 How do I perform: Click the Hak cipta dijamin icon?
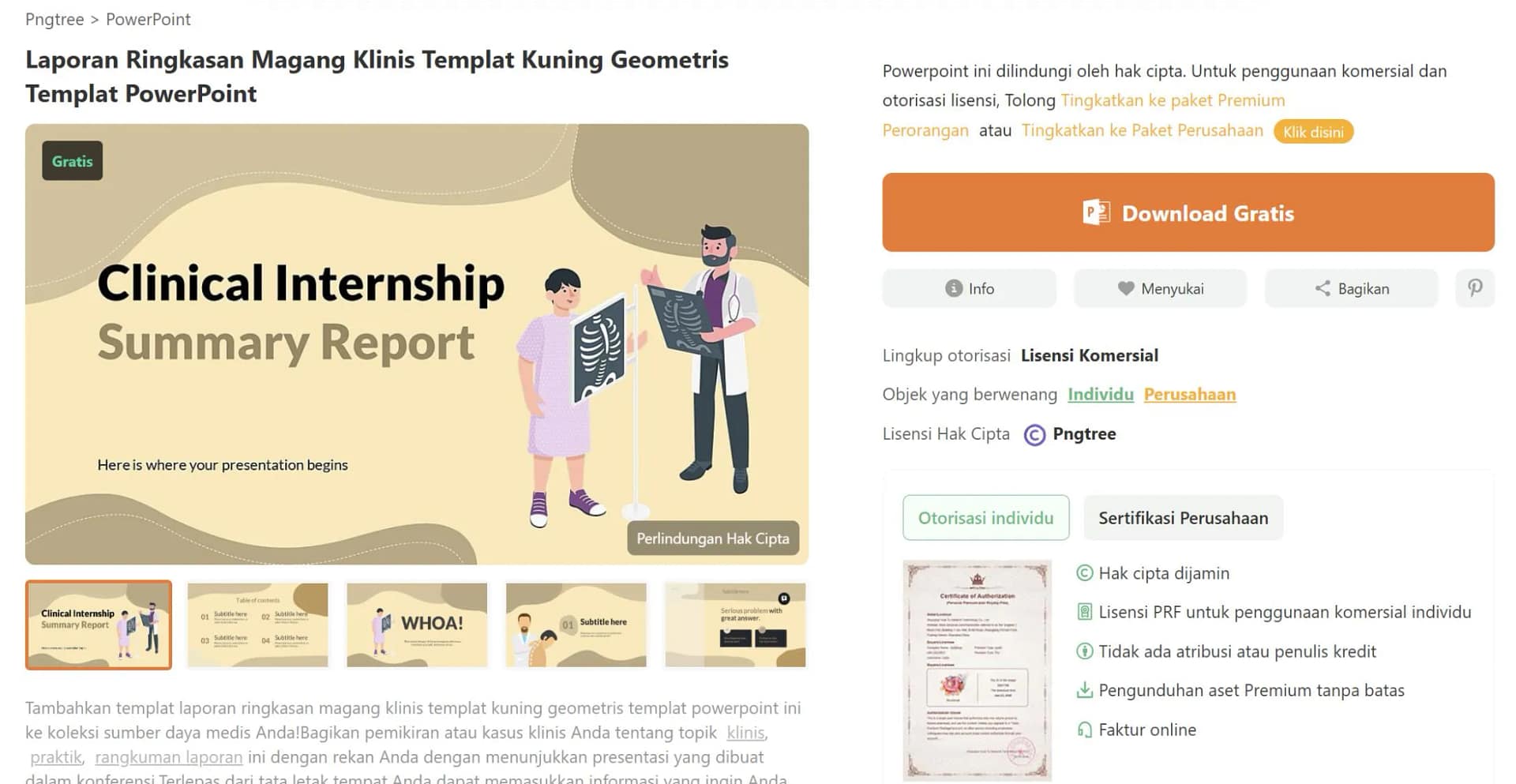coord(1085,573)
